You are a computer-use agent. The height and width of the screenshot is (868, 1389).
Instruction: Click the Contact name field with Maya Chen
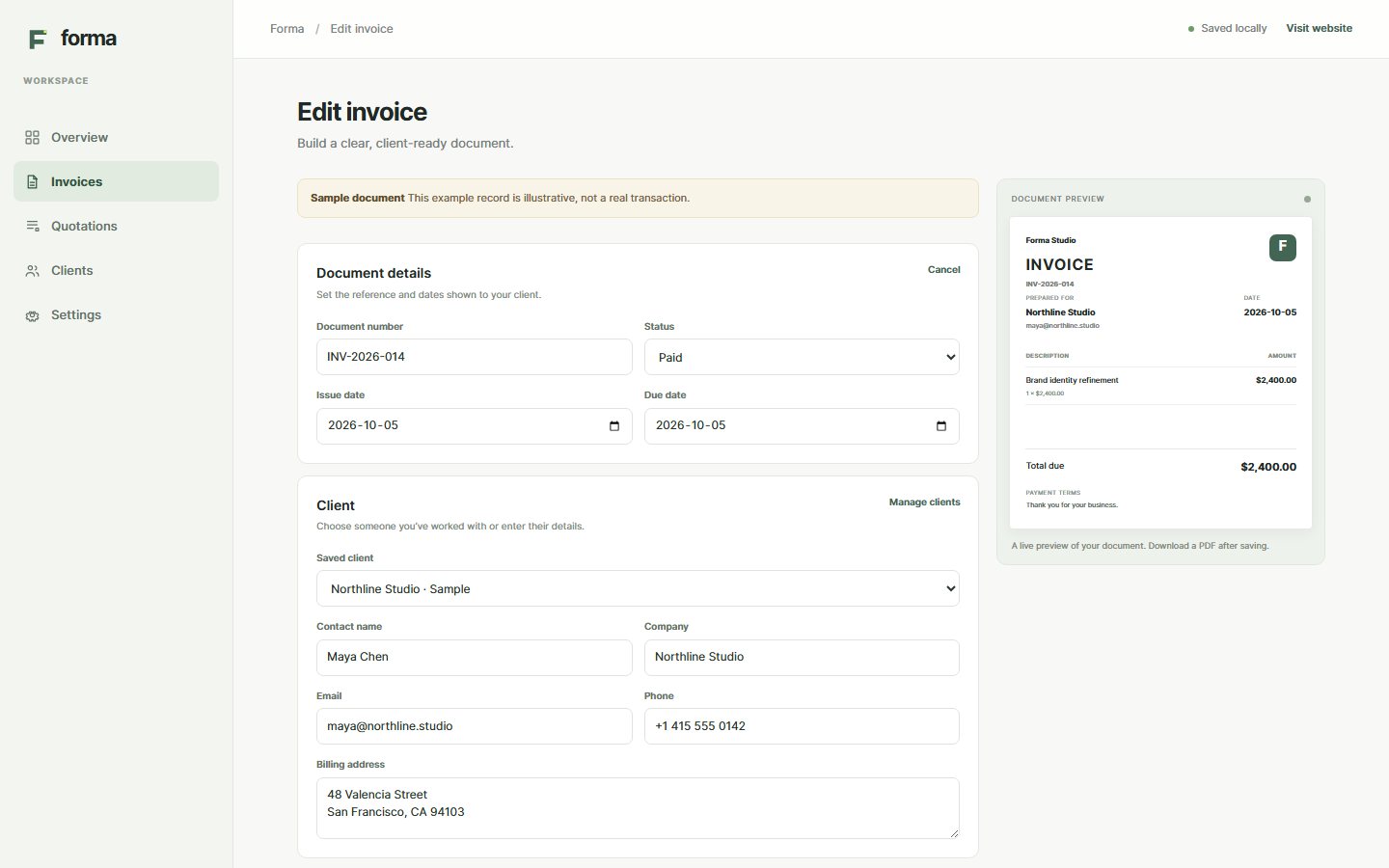tap(474, 658)
